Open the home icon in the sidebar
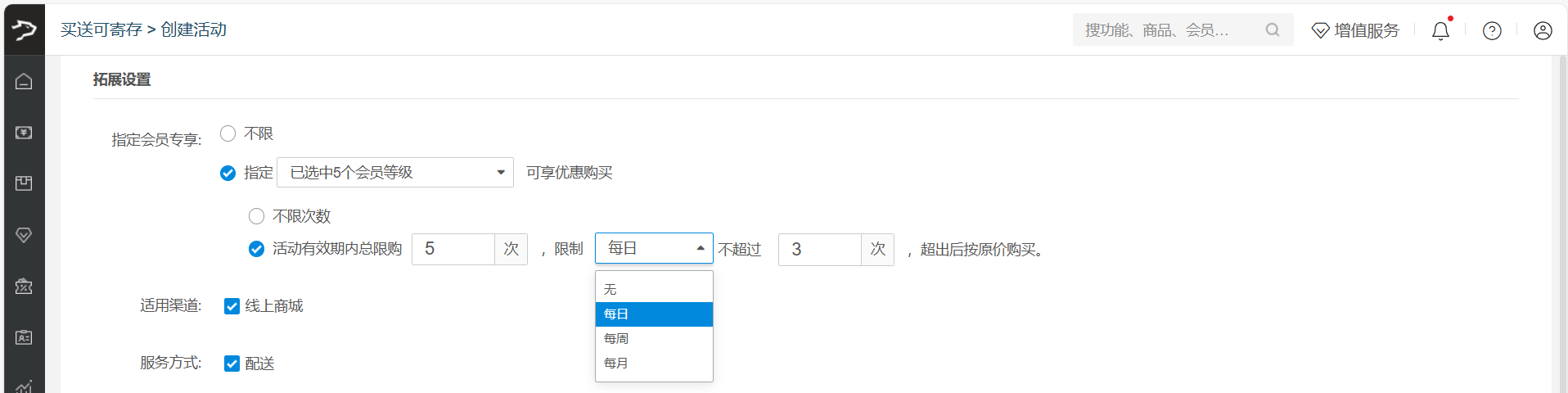Image resolution: width=1568 pixels, height=393 pixels. pyautogui.click(x=24, y=81)
